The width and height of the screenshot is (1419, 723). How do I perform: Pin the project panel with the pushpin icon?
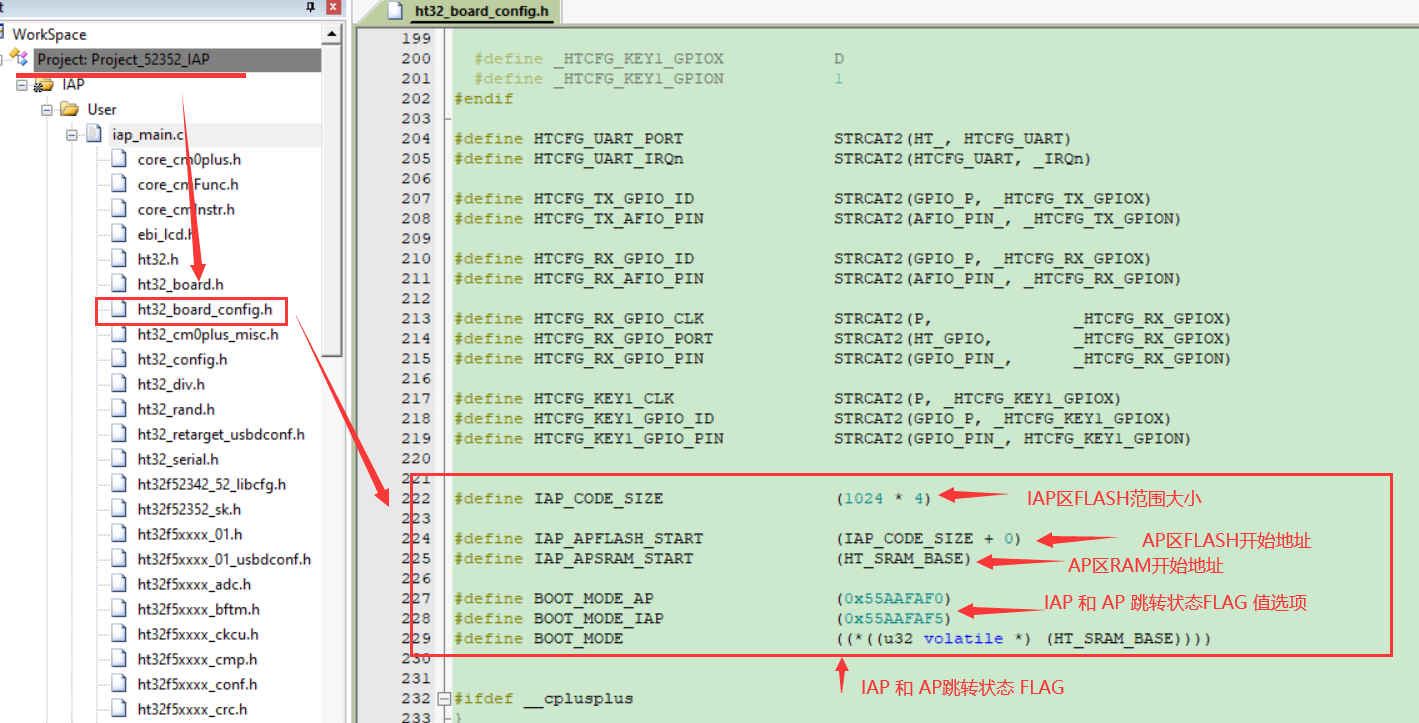coord(310,7)
